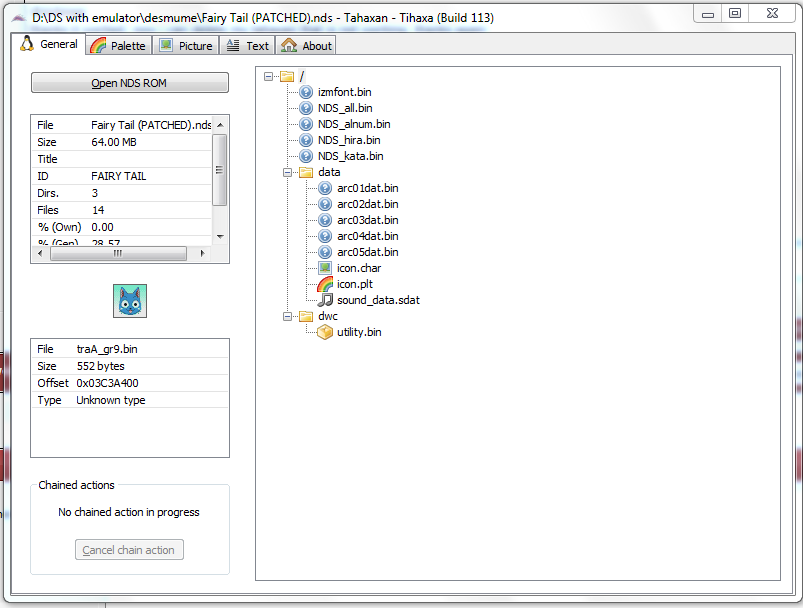Select arc01dat.bin in the tree

(x=367, y=188)
